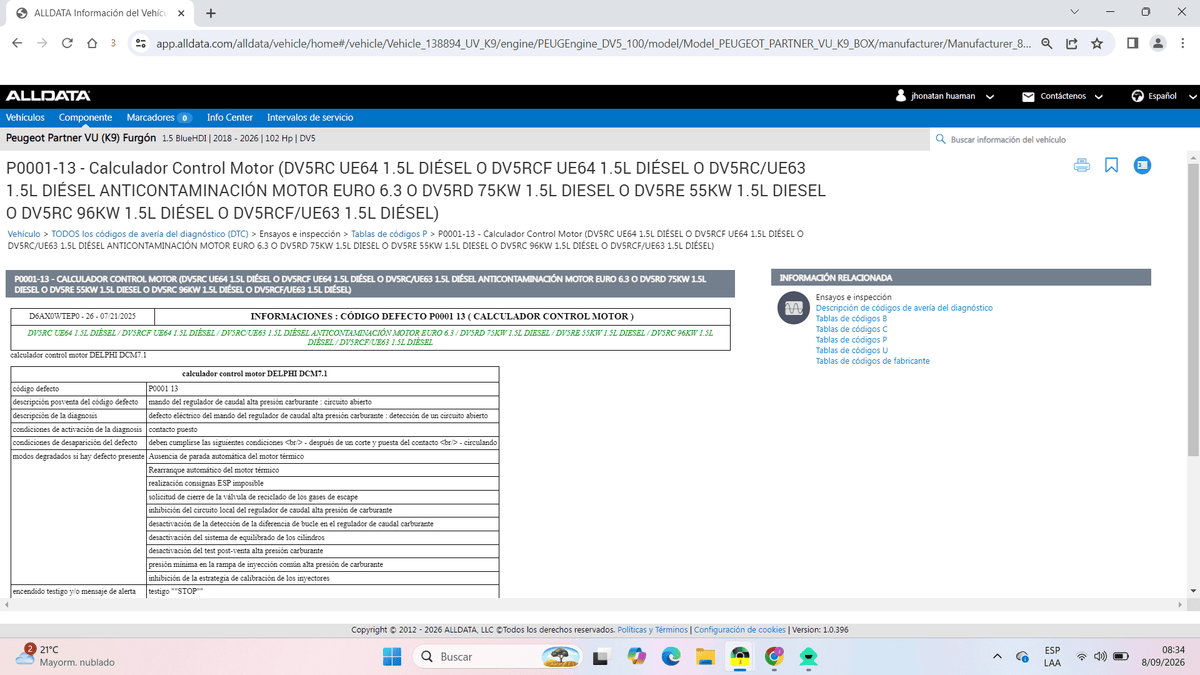
Task: Open the Vehículos menu
Action: coord(25,117)
